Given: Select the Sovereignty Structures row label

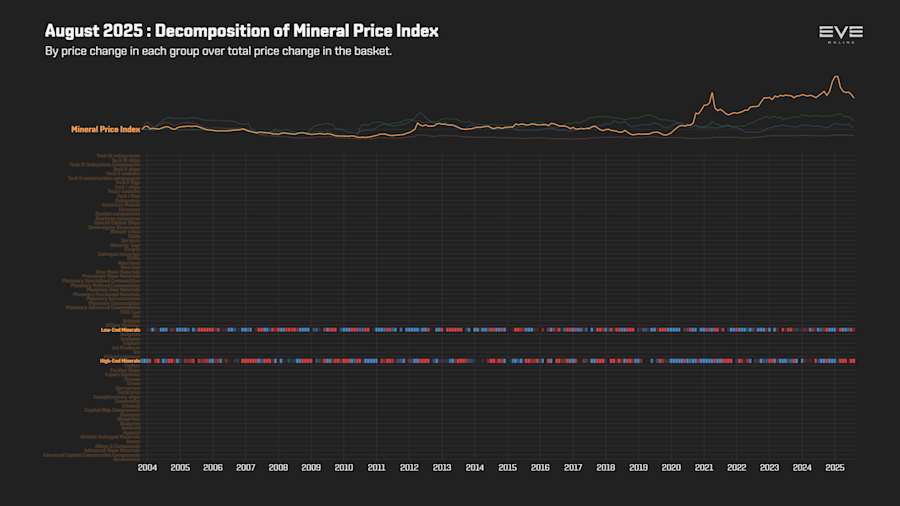Looking at the screenshot, I should click(x=114, y=228).
